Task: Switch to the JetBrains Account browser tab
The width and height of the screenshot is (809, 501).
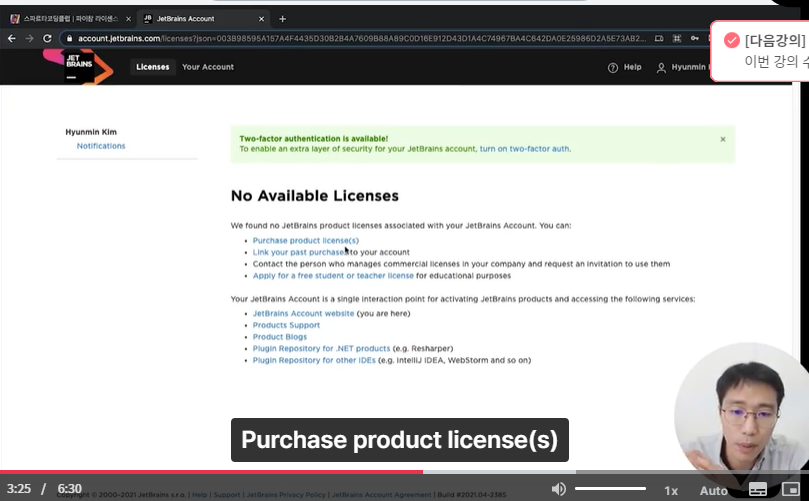Action: pyautogui.click(x=204, y=19)
